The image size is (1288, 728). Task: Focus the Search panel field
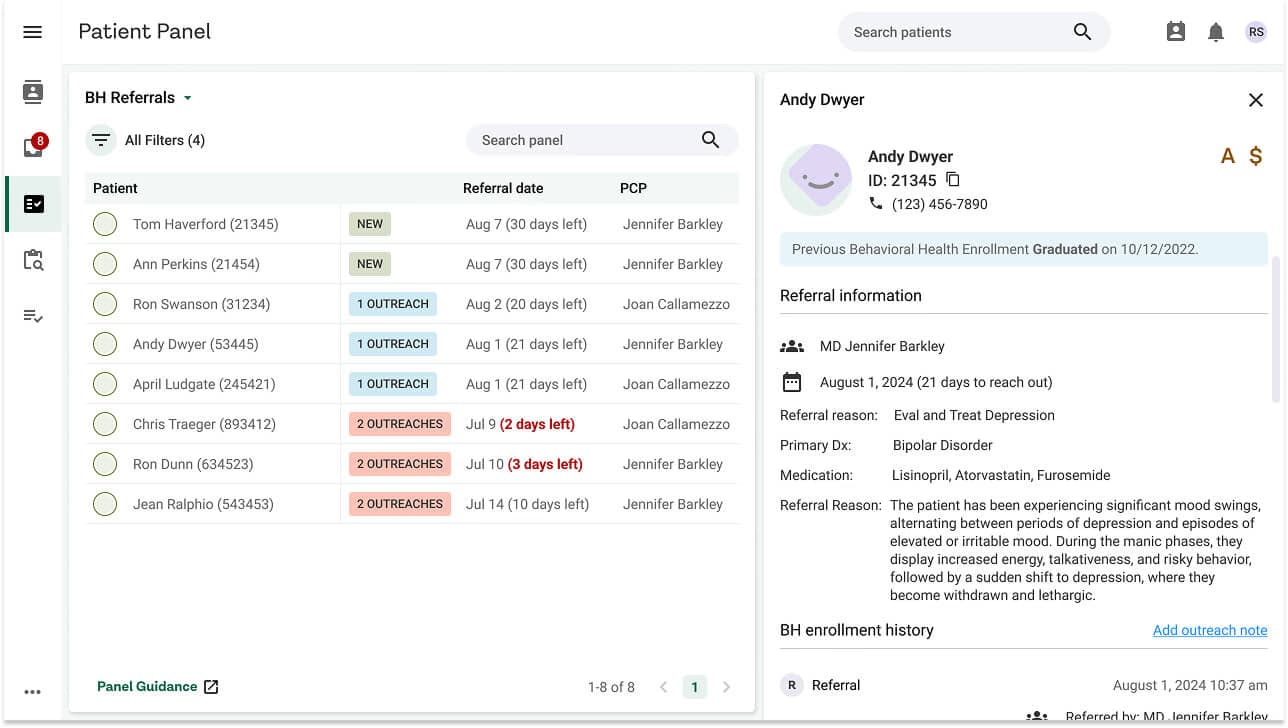602,140
